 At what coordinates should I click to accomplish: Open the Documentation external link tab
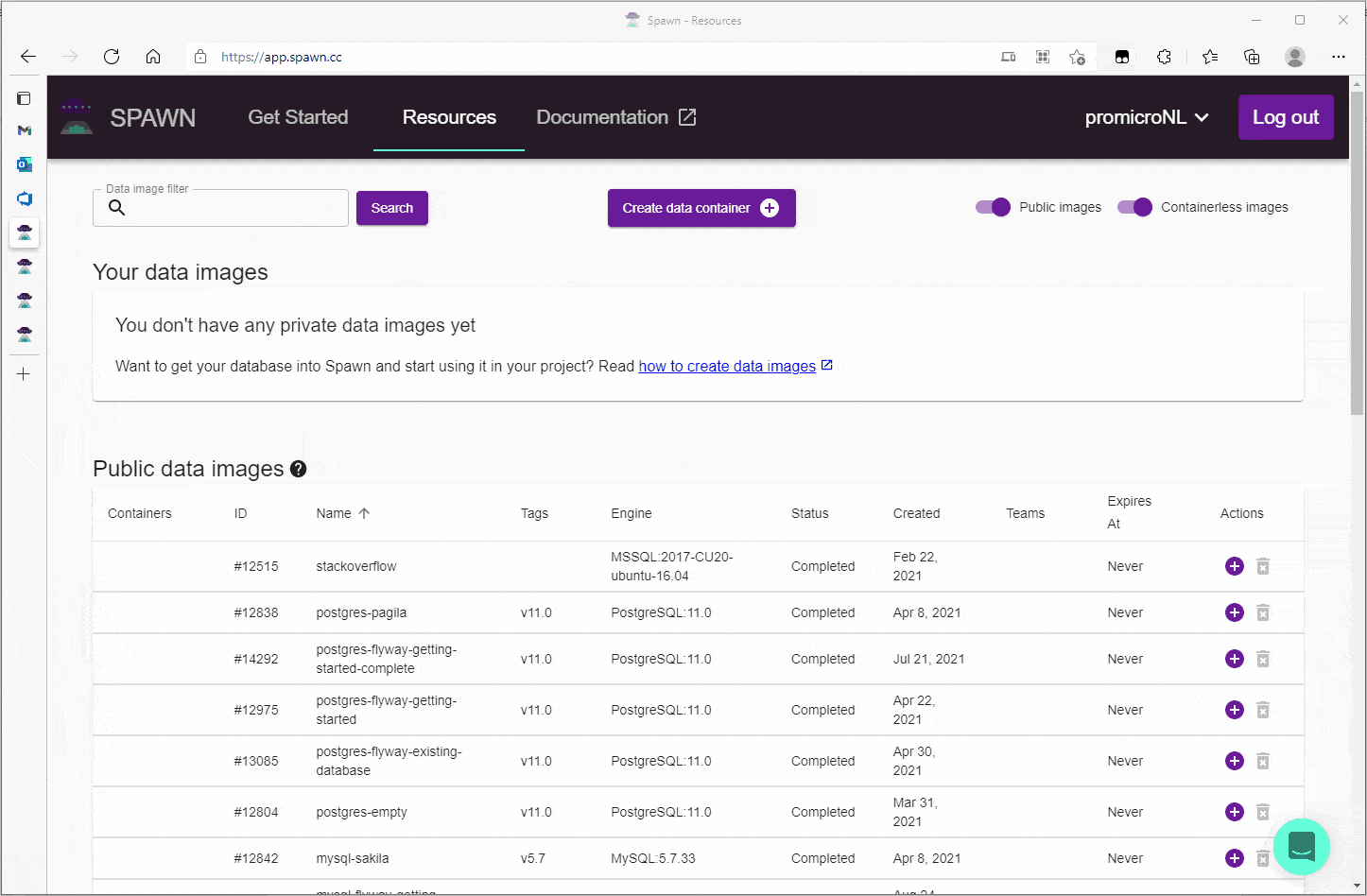tap(616, 117)
